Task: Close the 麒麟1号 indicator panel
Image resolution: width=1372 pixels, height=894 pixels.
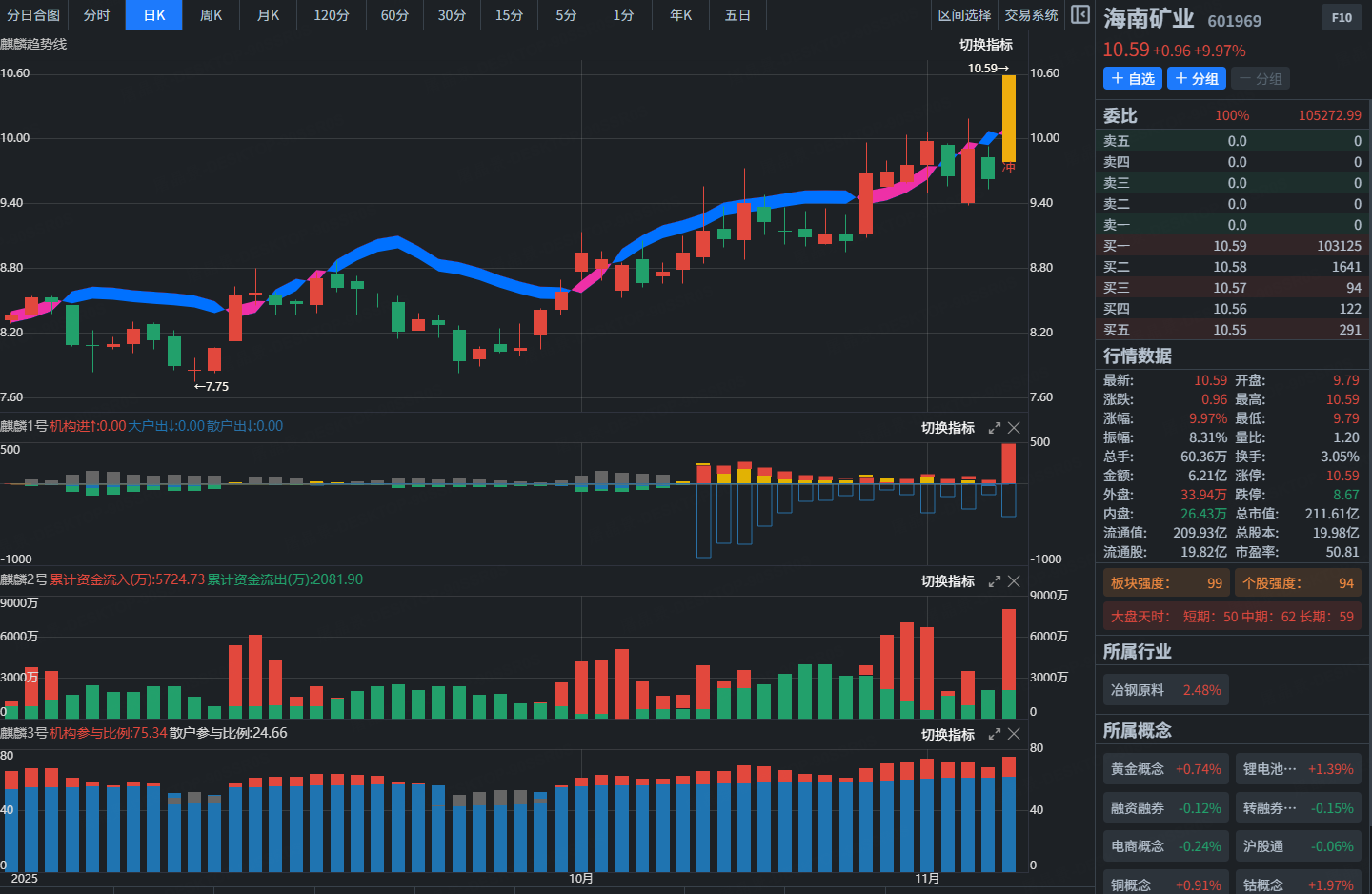Action: coord(1014,428)
